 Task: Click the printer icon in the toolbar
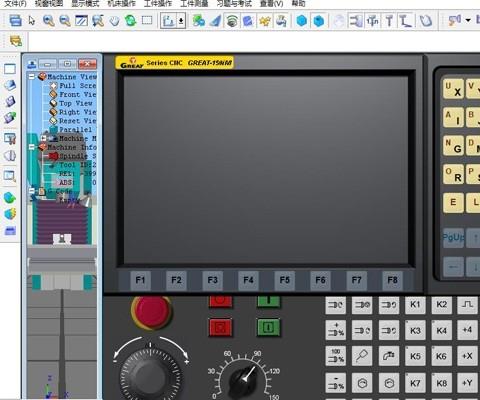pos(15,21)
